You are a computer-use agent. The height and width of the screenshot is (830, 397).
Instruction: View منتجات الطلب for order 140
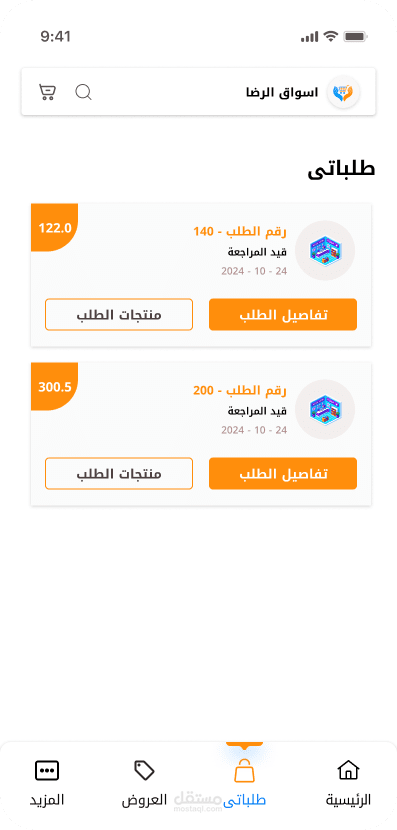click(x=119, y=314)
